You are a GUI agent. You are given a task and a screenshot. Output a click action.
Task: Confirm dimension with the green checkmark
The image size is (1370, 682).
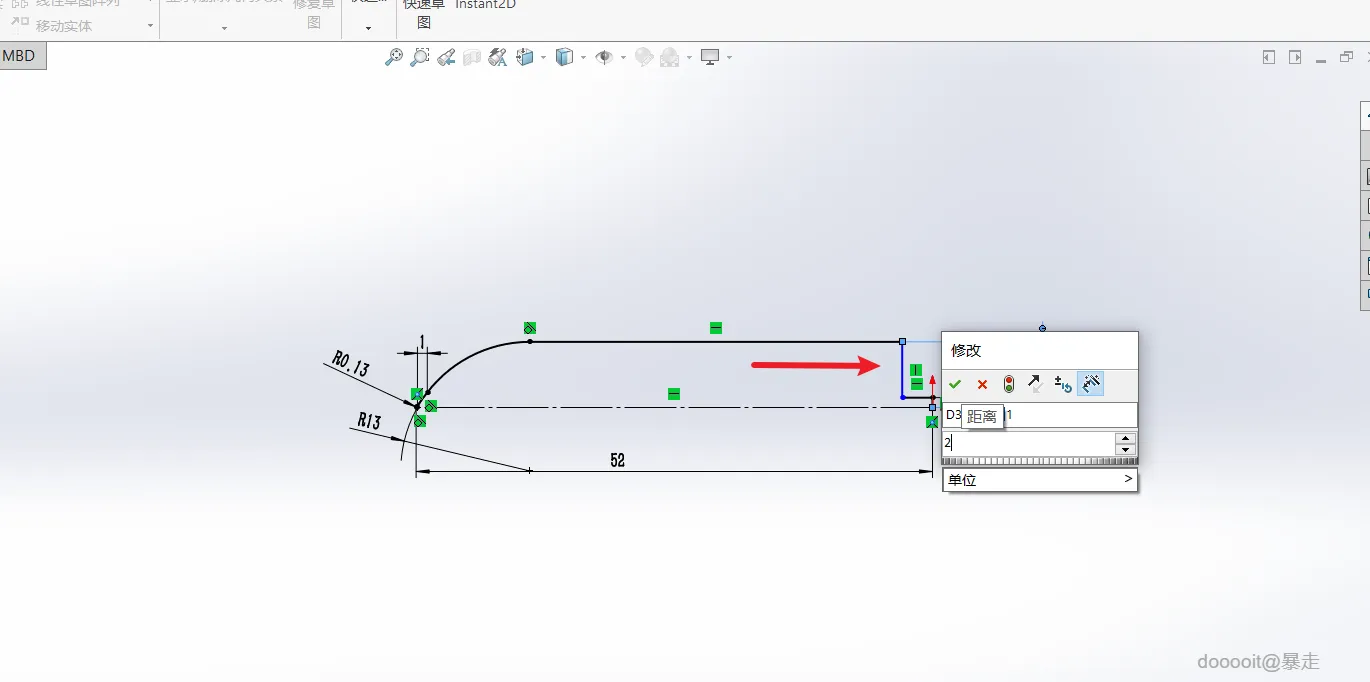click(x=955, y=384)
